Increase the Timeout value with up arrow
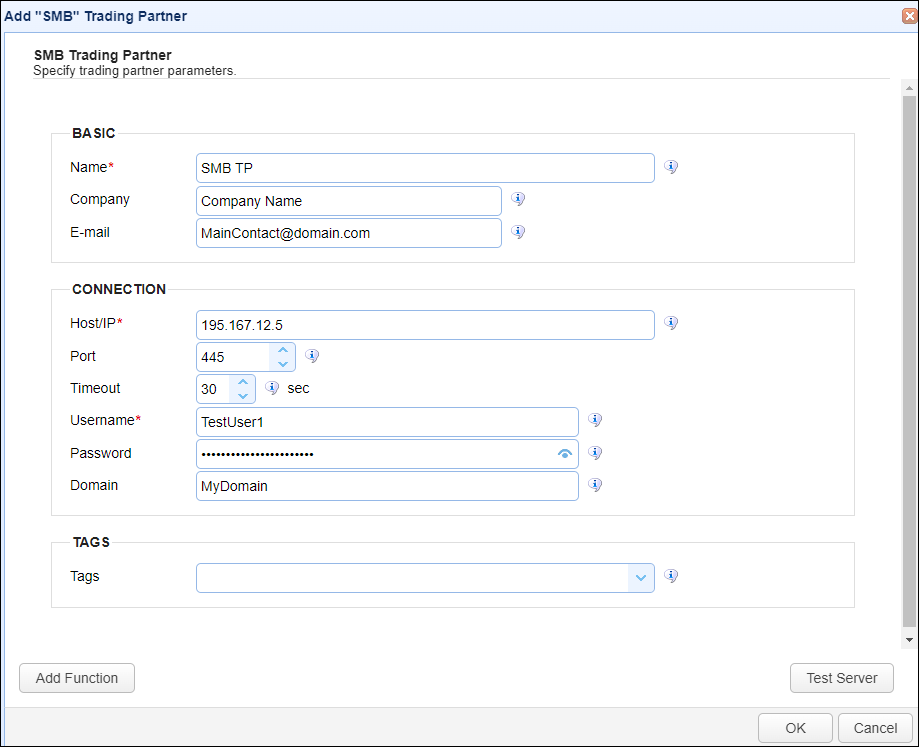 pyautogui.click(x=243, y=382)
